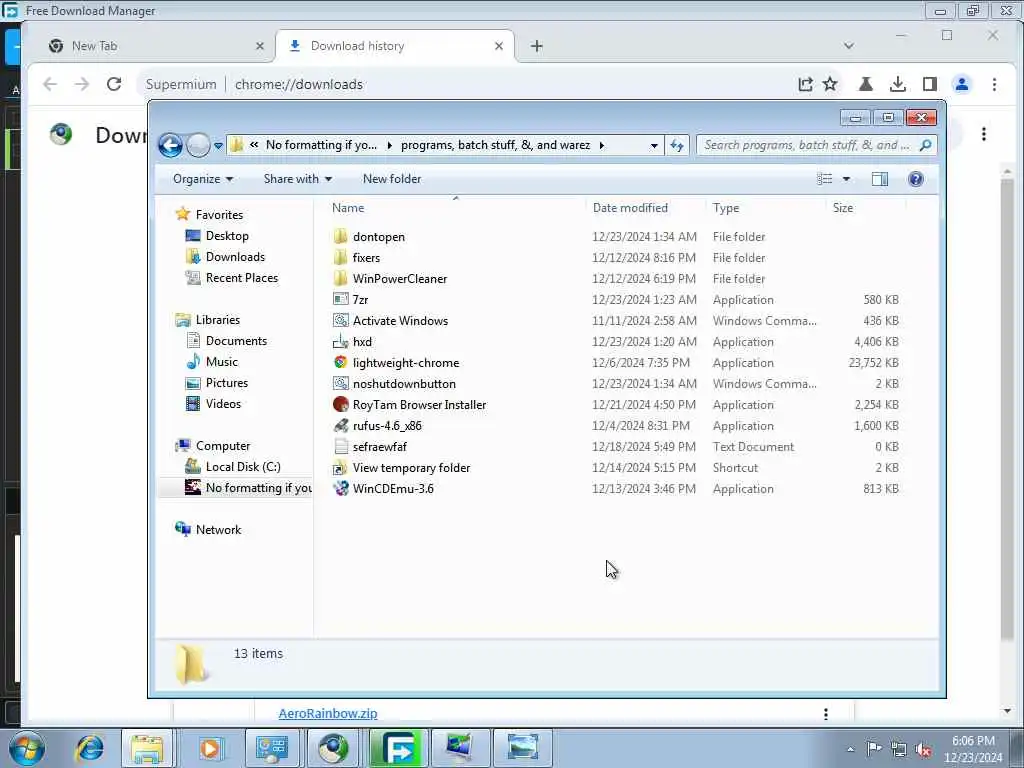Expand more view options arrow
This screenshot has width=1024, height=768.
[846, 179]
